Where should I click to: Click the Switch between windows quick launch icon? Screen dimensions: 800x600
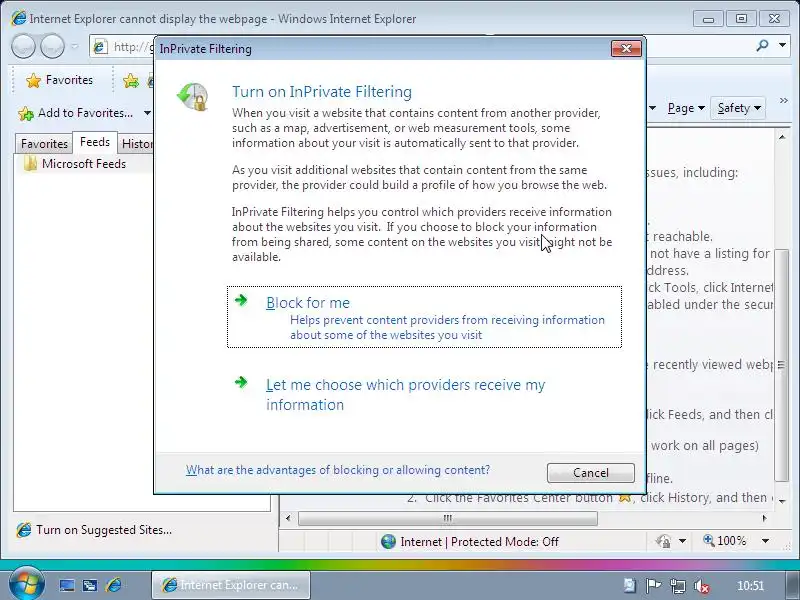(x=90, y=585)
